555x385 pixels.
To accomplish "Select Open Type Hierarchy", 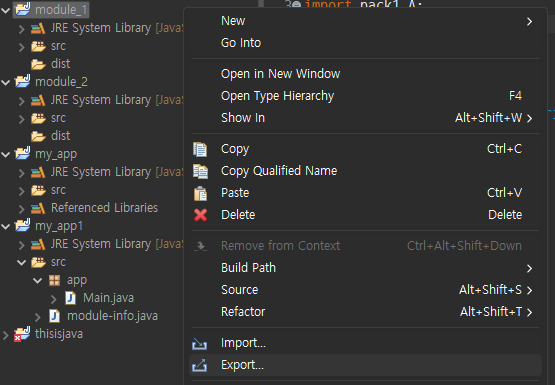I will pyautogui.click(x=365, y=96).
